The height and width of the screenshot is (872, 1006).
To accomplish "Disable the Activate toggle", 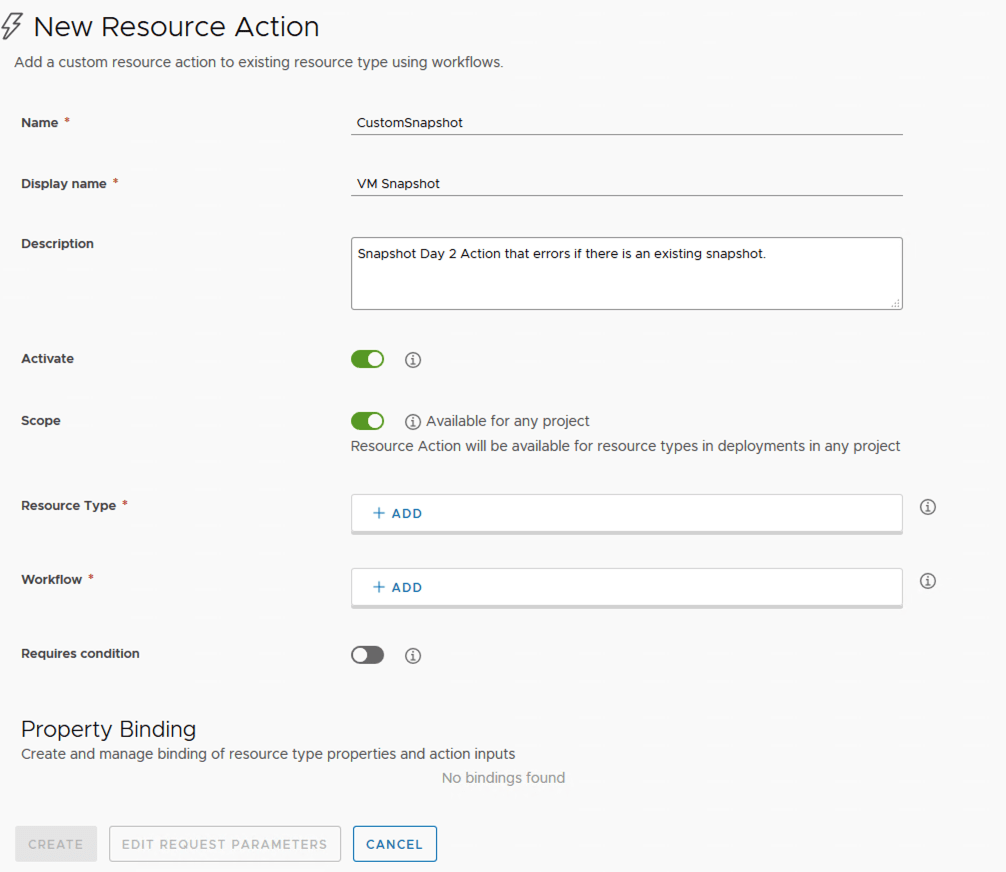I will (x=367, y=359).
